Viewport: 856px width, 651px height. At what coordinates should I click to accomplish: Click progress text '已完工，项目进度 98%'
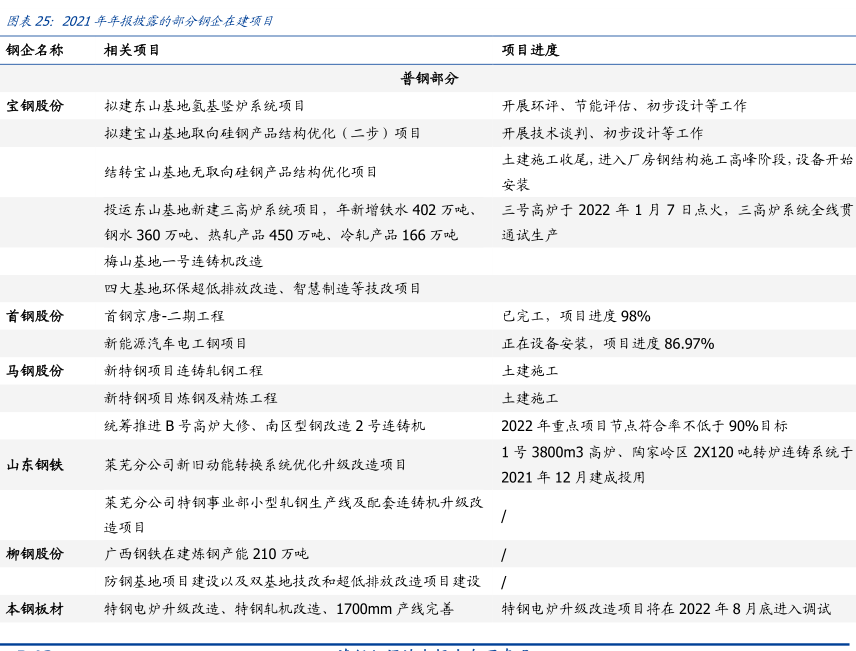(x=576, y=316)
